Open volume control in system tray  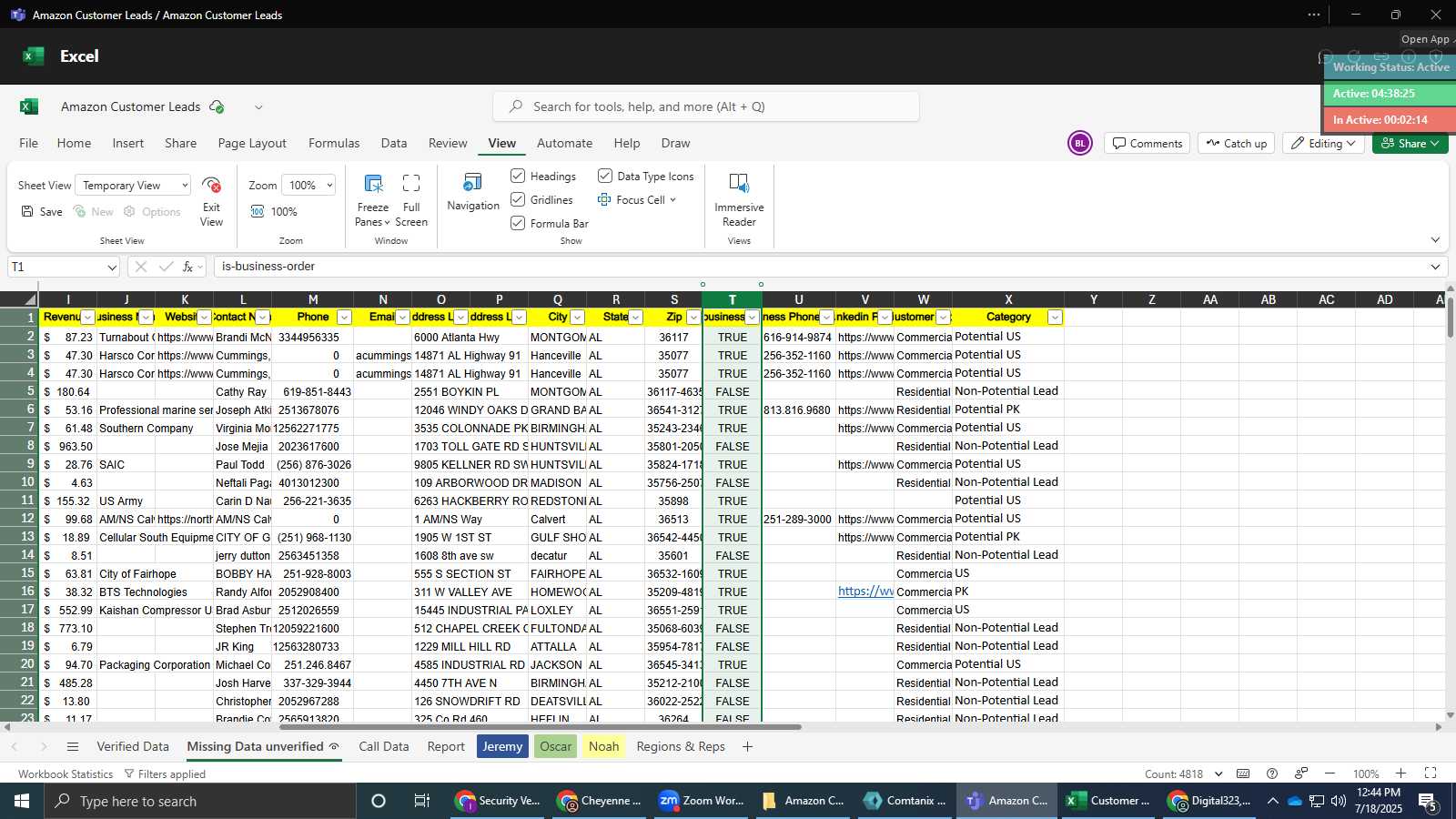click(1338, 801)
